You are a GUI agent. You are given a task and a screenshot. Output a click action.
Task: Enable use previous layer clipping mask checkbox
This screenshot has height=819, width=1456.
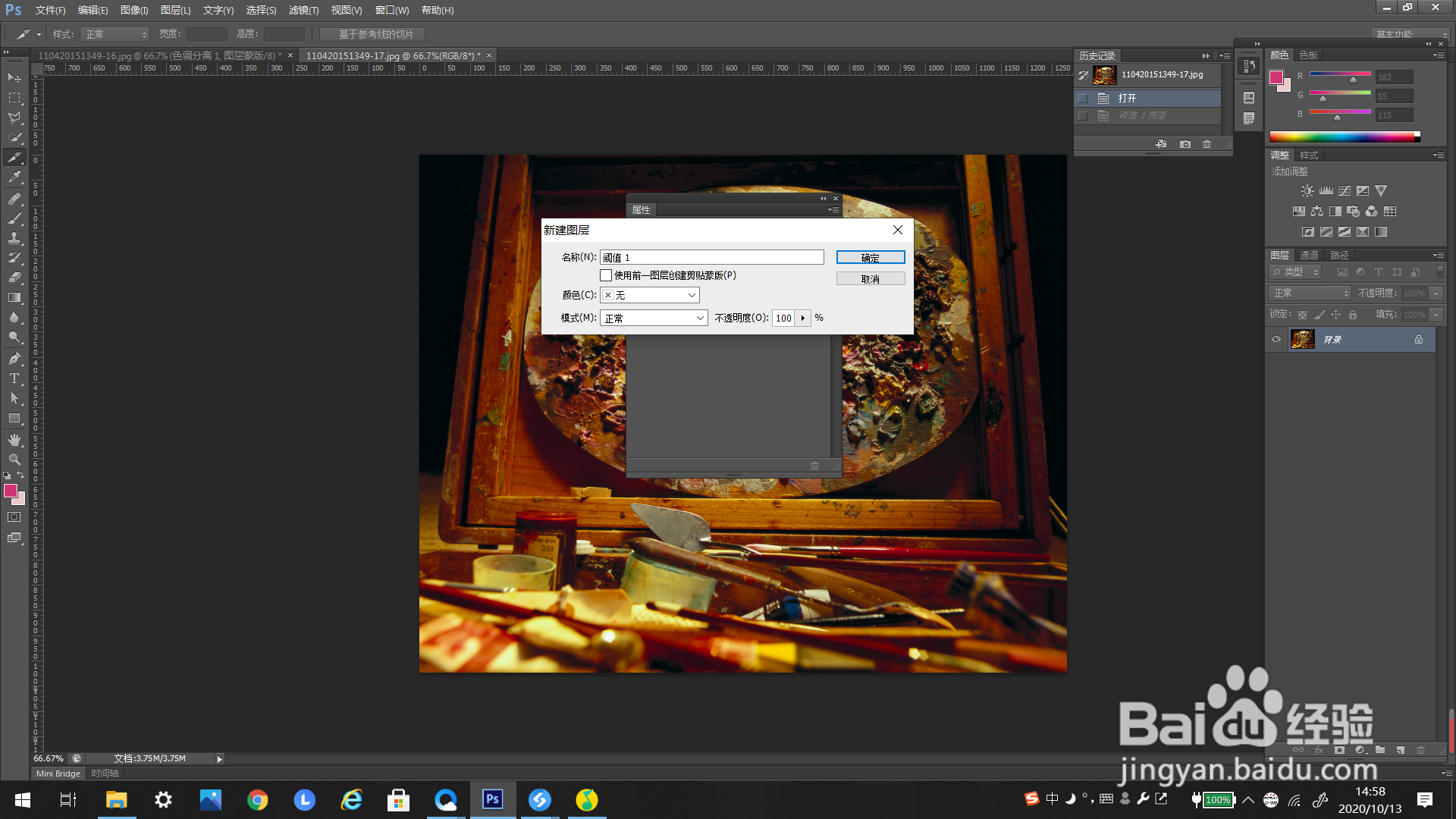point(606,275)
